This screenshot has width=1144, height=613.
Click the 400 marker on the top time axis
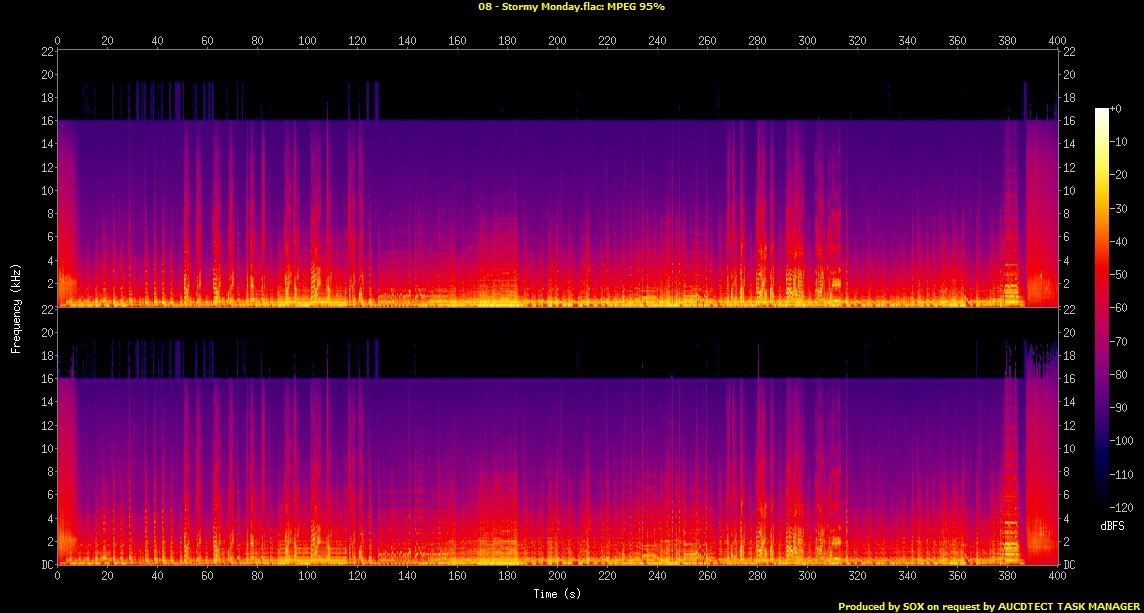point(1057,41)
